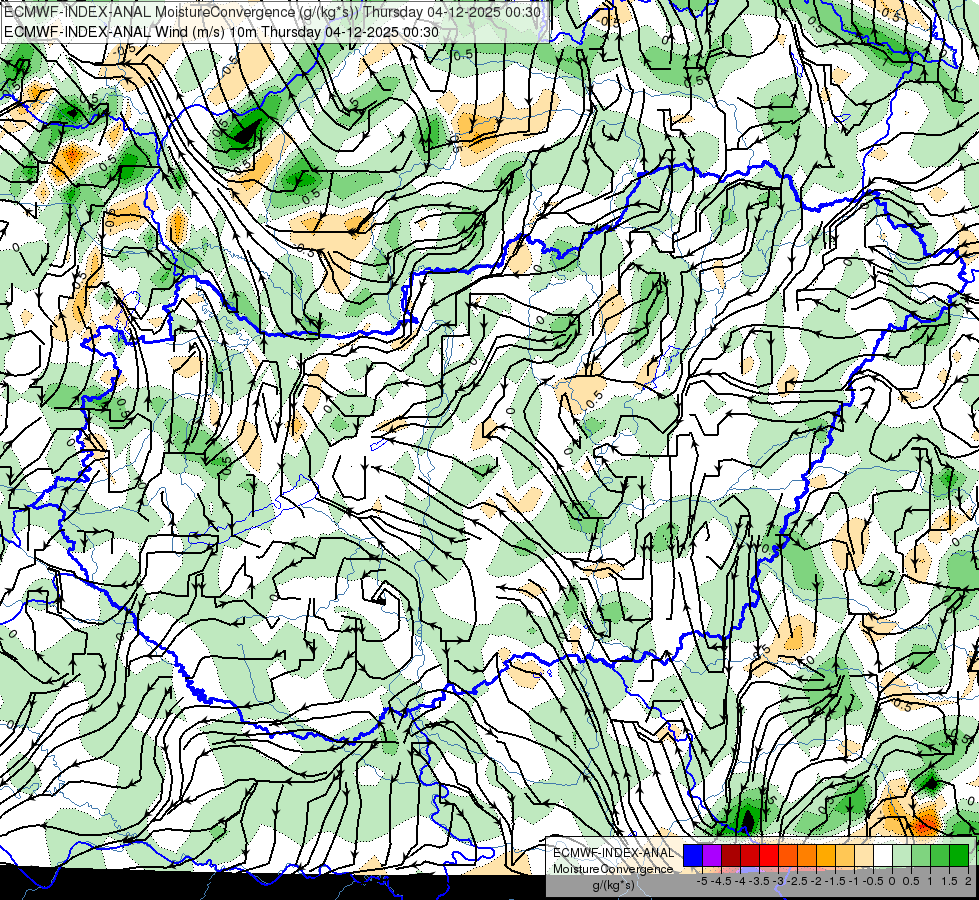Viewport: 979px width, 900px height.
Task: Click the 'ECMWF-INDEX-ANAL' label inside the legend box
Action: 613,853
